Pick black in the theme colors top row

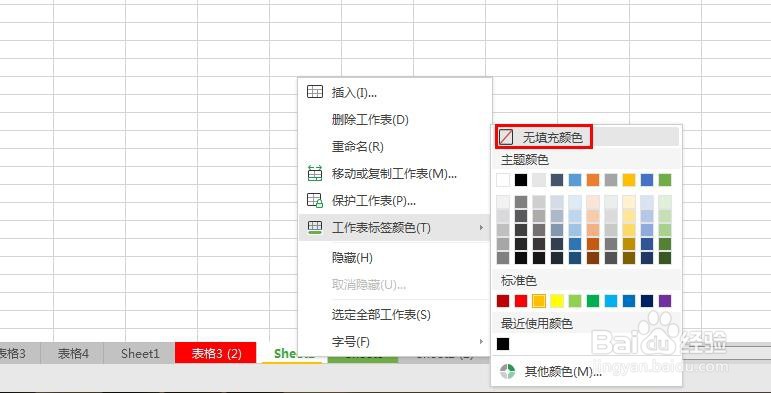point(521,180)
